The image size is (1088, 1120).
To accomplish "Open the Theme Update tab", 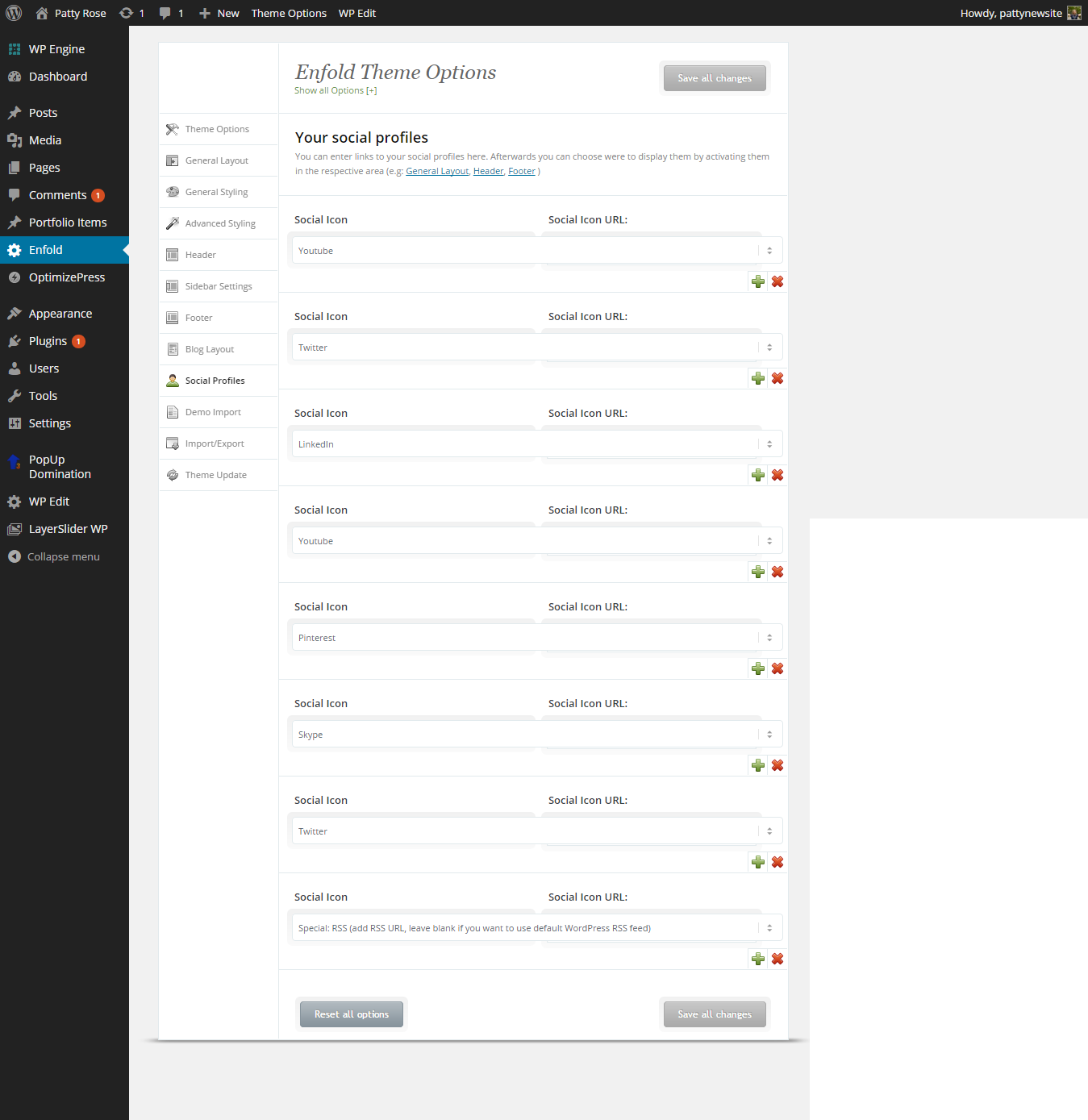I will (219, 475).
